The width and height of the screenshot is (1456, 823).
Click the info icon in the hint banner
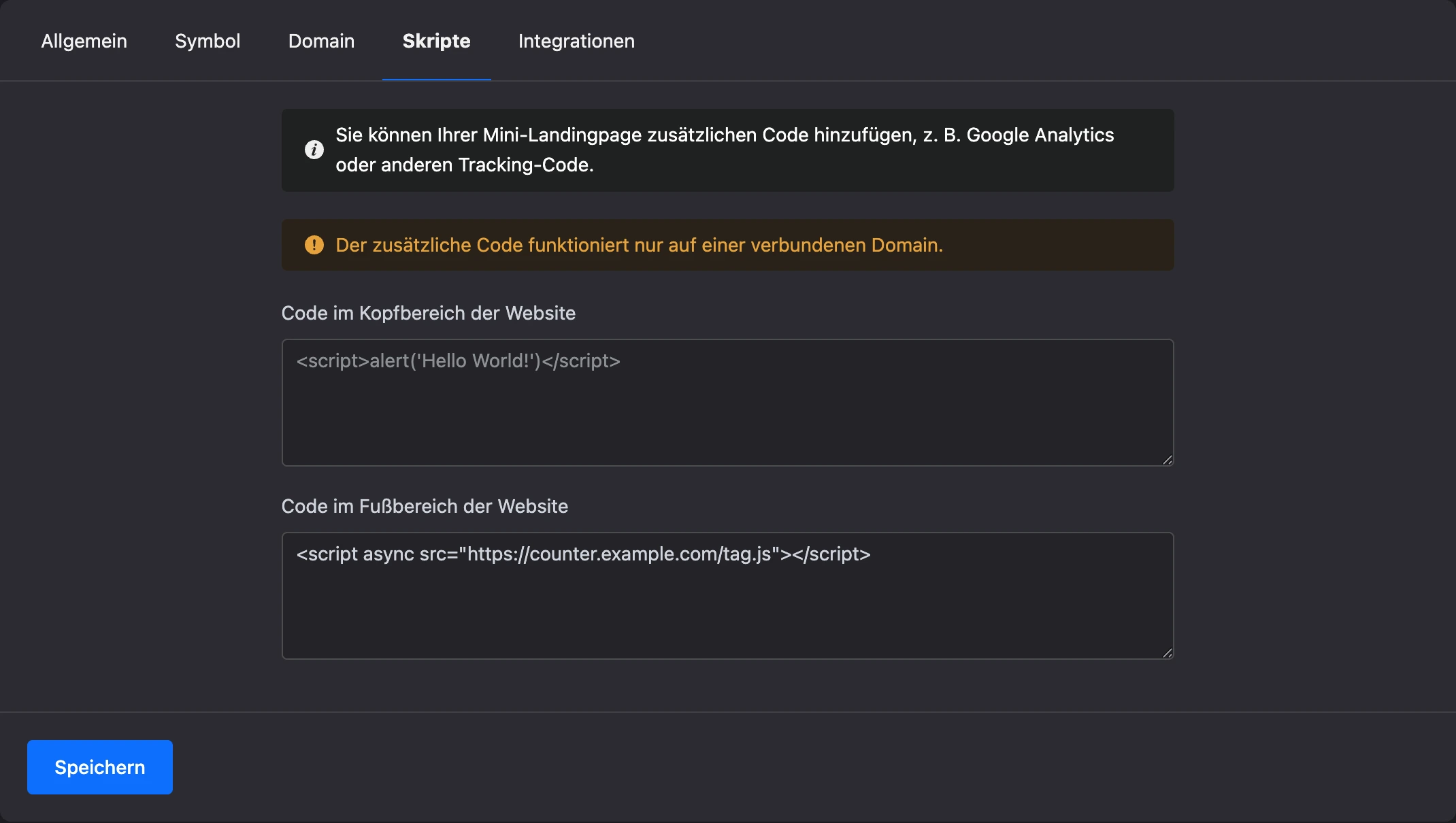click(x=314, y=150)
